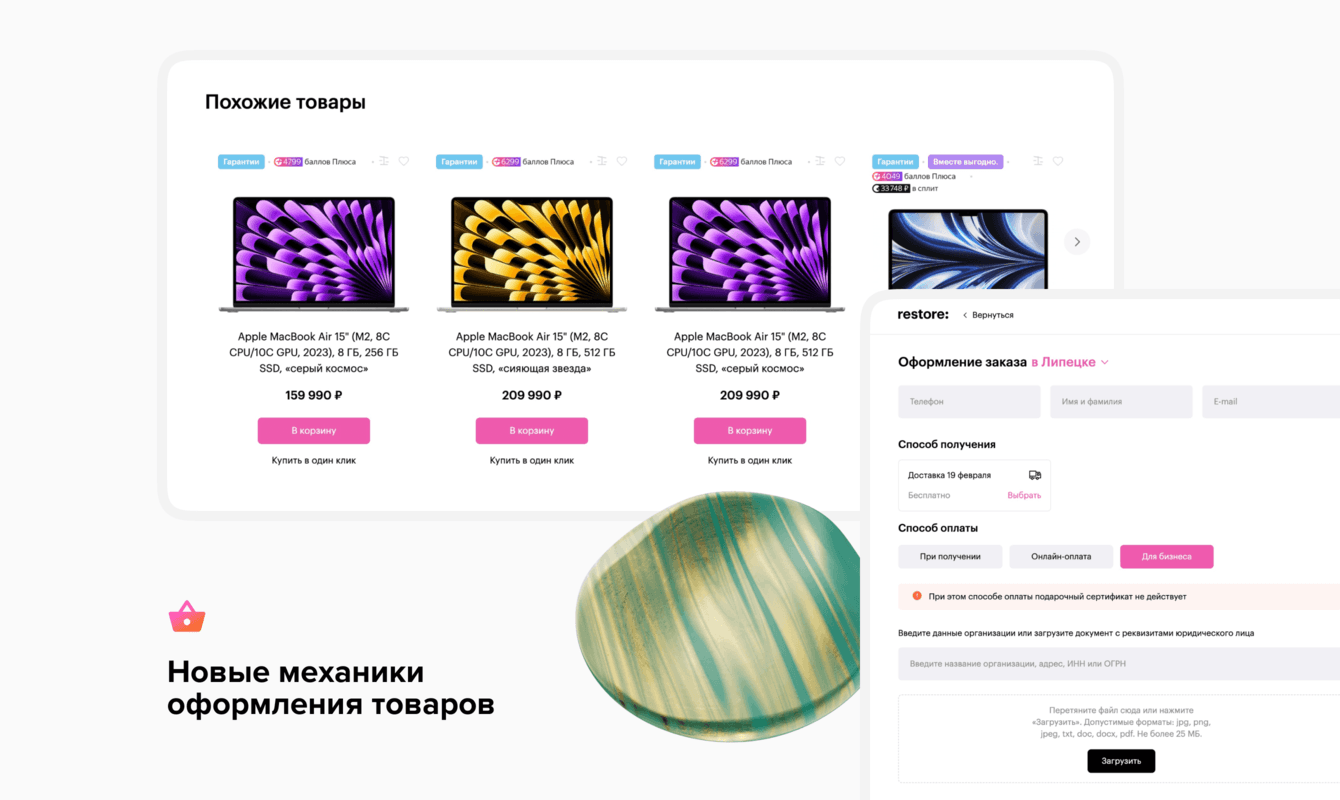Click «Купить в один клик» under «сияющая звезда»
Viewport: 1340px width, 800px height.
[532, 461]
